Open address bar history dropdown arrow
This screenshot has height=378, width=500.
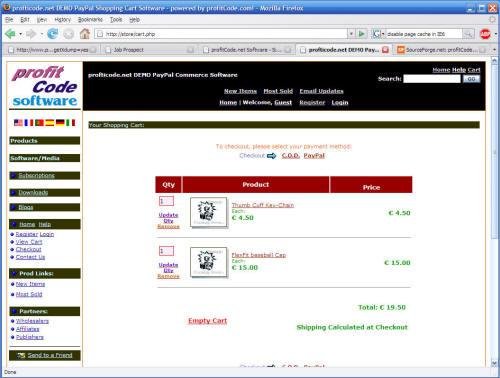tap(351, 34)
